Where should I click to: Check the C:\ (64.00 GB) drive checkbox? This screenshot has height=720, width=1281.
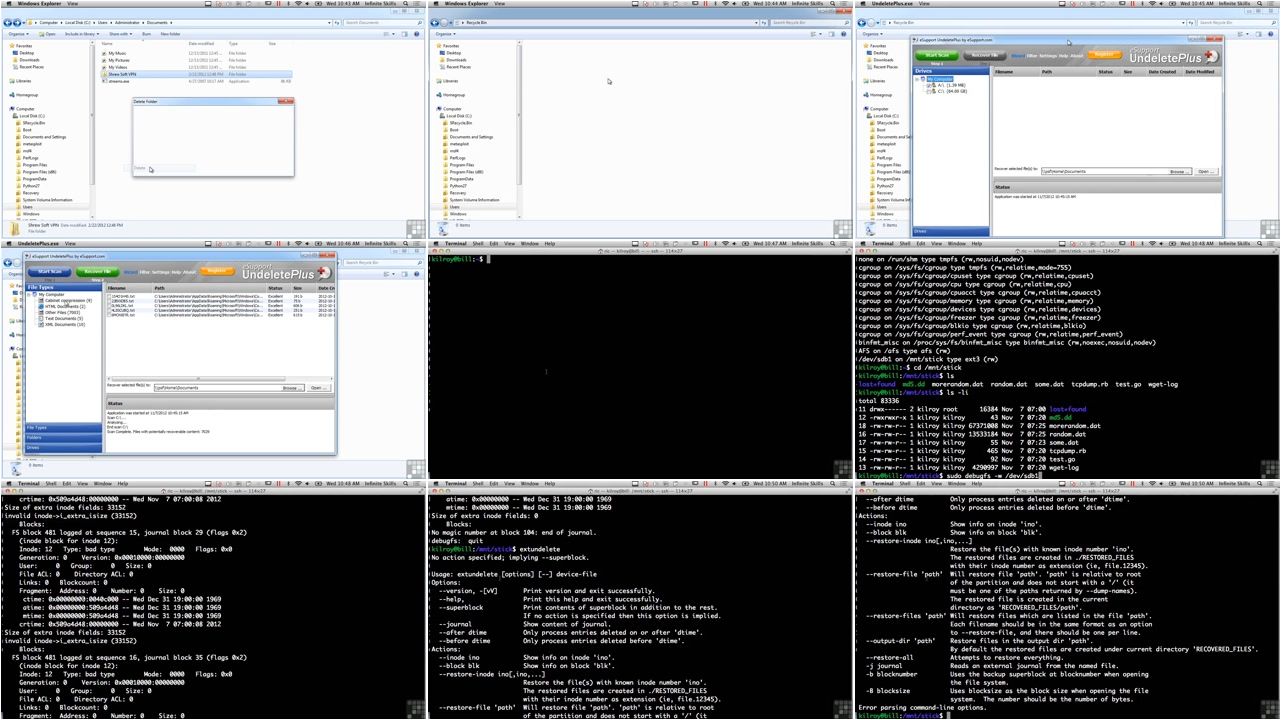coord(929,91)
